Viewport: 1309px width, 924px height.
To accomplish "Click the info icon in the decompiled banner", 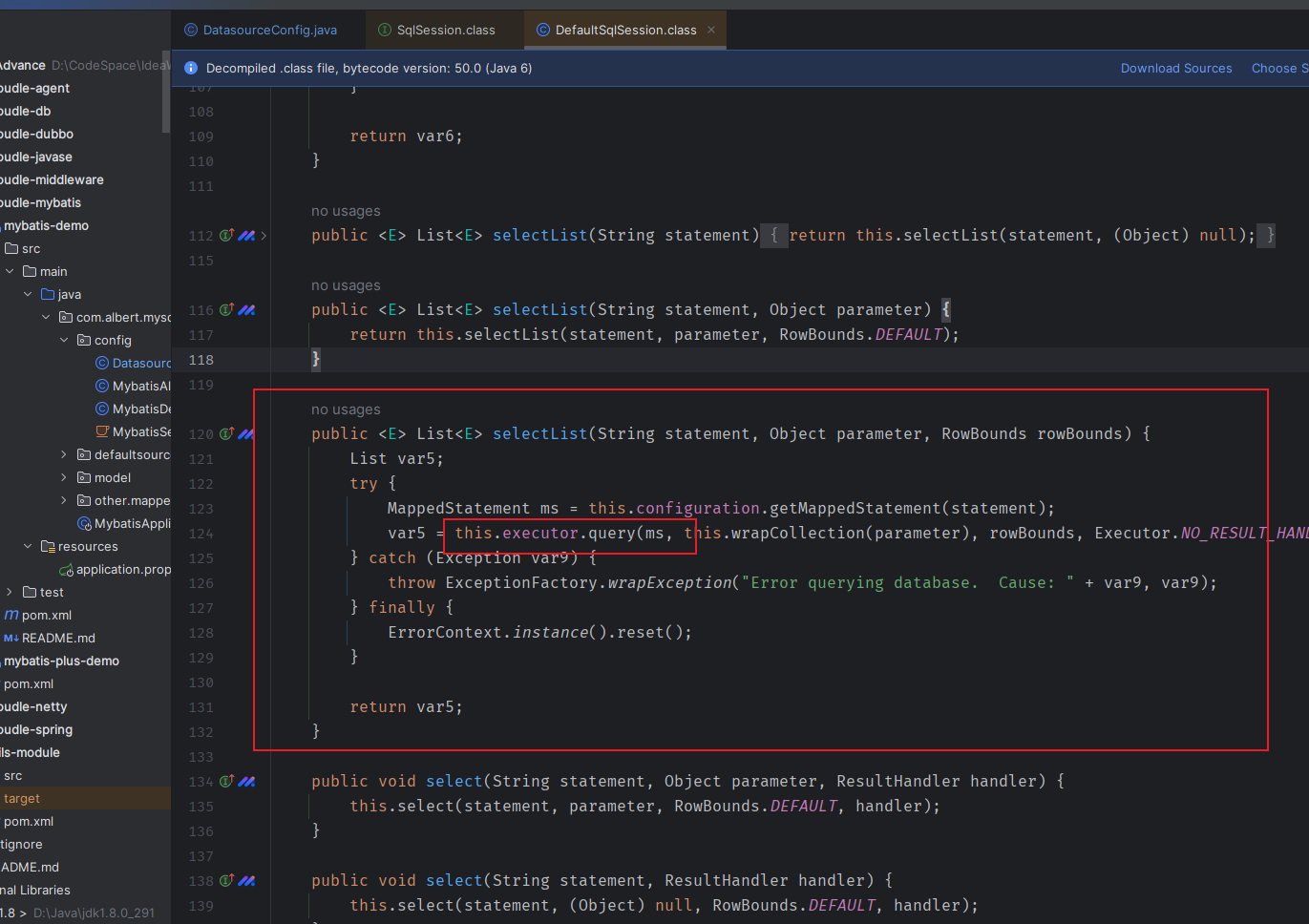I will tap(190, 68).
